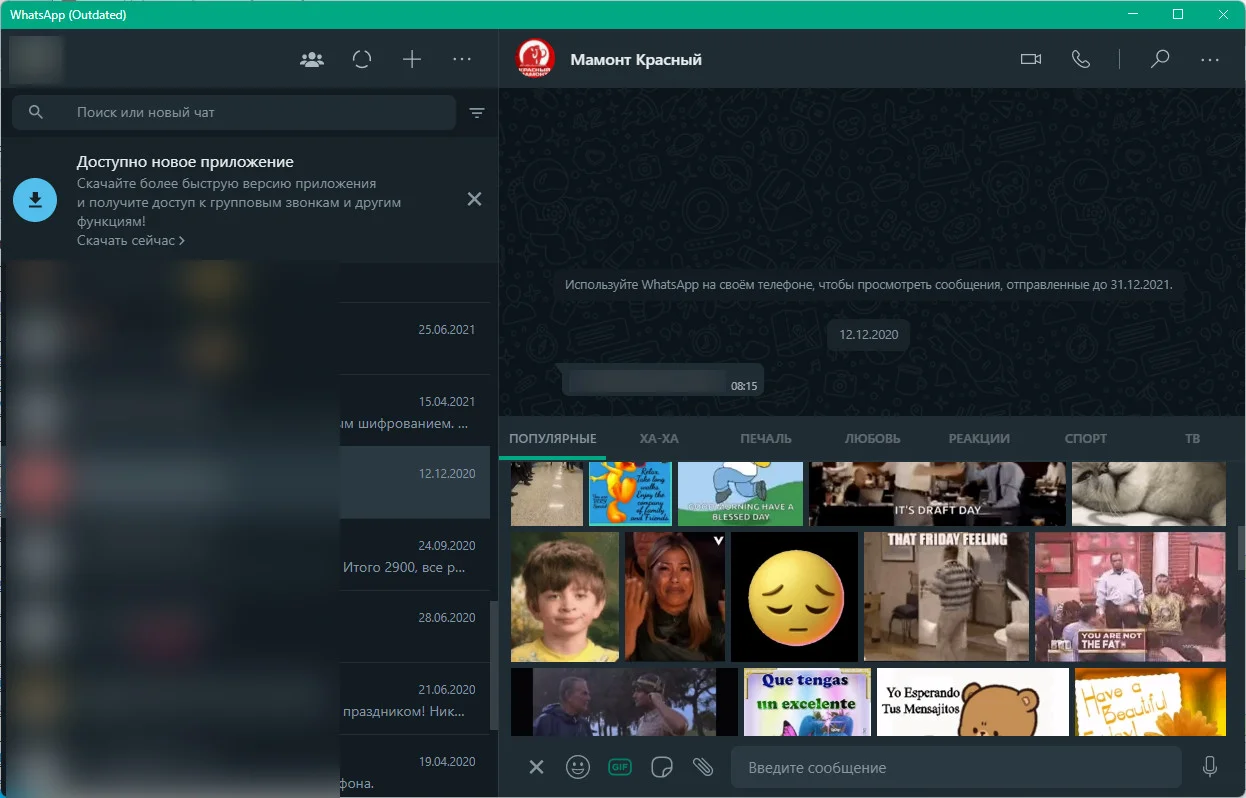Screen dimensions: 1246x798
Task: Close the GIF picker panel
Action: (536, 767)
